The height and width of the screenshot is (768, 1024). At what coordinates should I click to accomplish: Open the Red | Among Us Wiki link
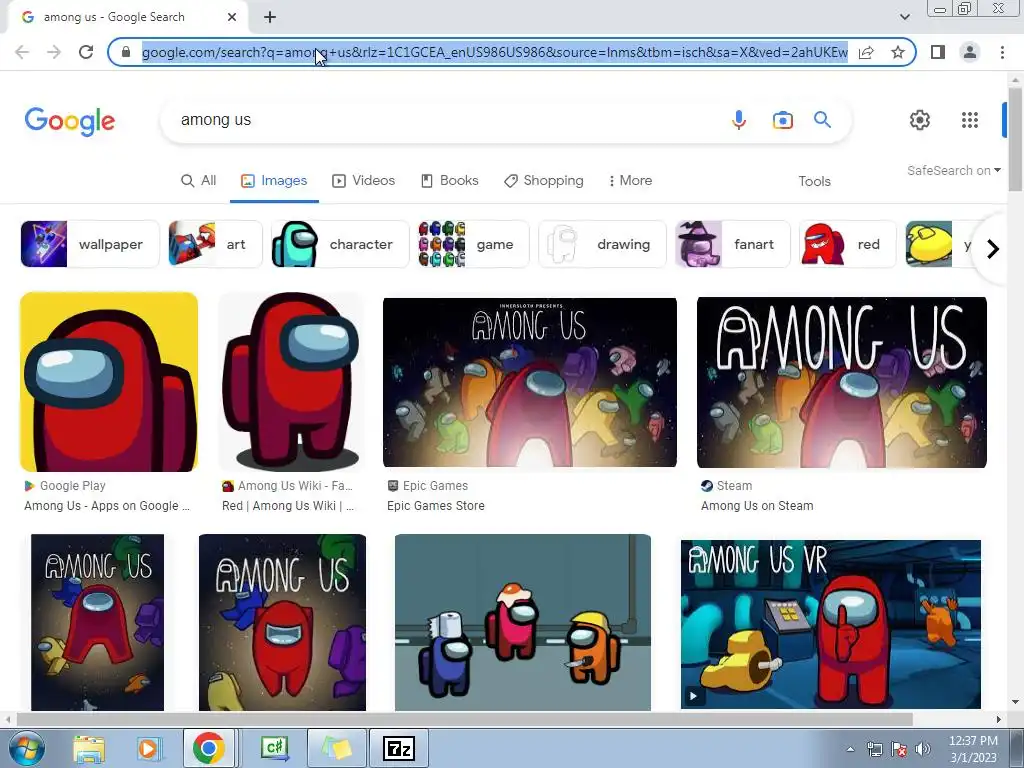tap(288, 506)
